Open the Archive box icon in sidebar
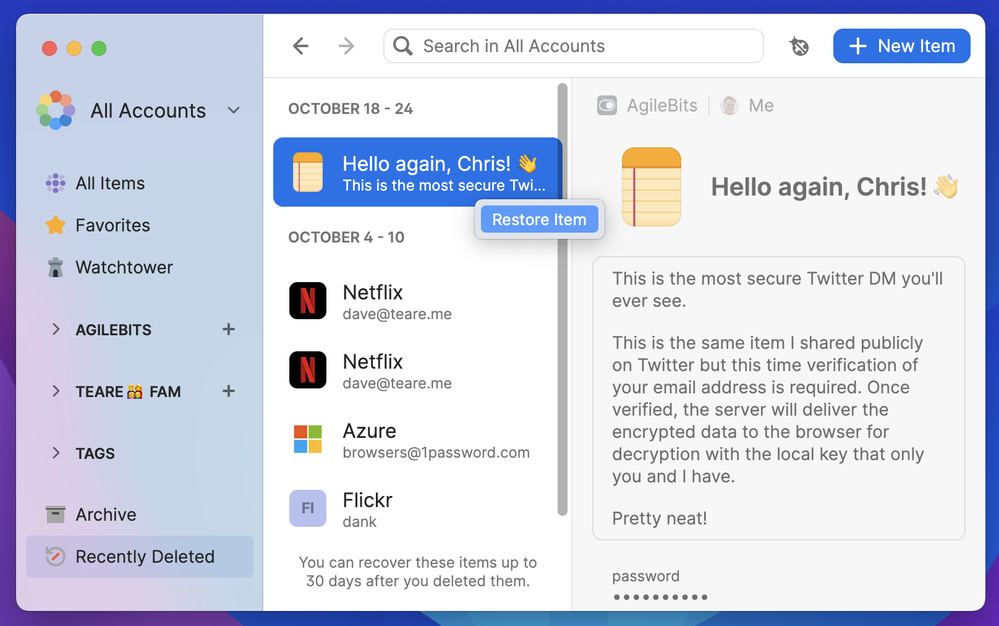The height and width of the screenshot is (626, 999). 56,514
